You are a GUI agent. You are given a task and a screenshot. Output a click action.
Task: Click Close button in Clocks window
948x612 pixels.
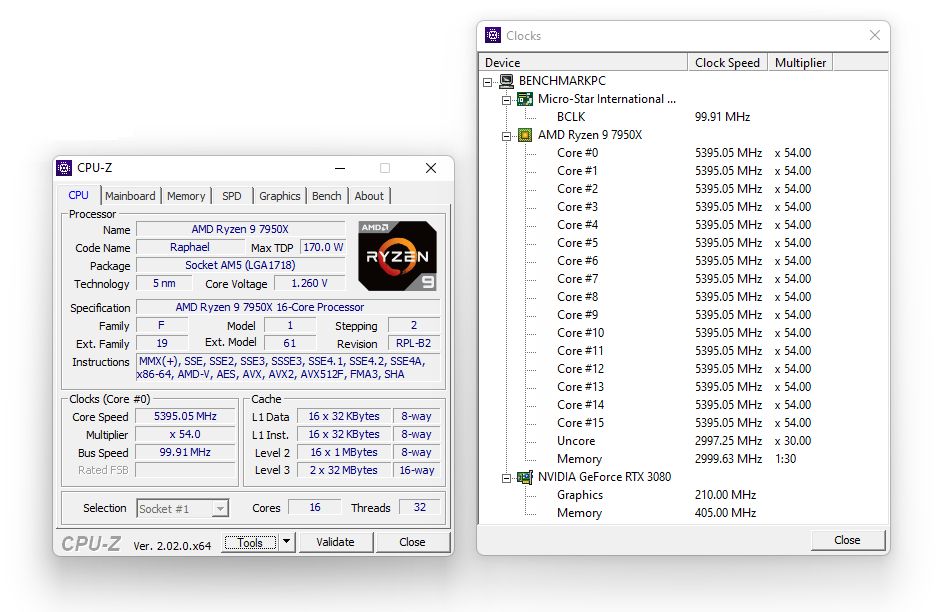(847, 540)
